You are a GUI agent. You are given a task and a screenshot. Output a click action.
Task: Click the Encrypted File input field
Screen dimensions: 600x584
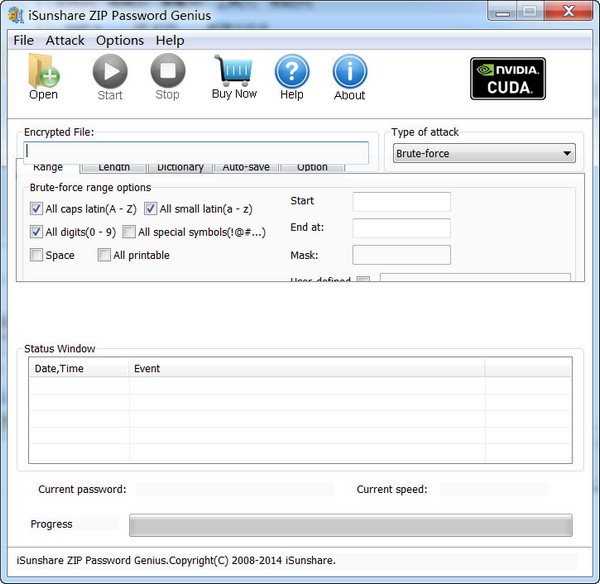pyautogui.click(x=197, y=153)
